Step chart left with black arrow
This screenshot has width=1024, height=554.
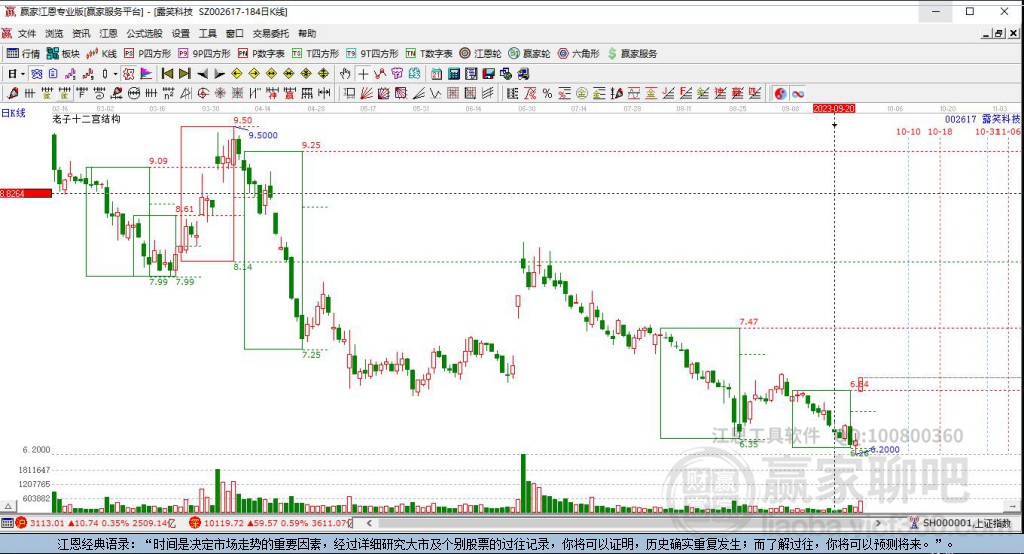tap(202, 74)
